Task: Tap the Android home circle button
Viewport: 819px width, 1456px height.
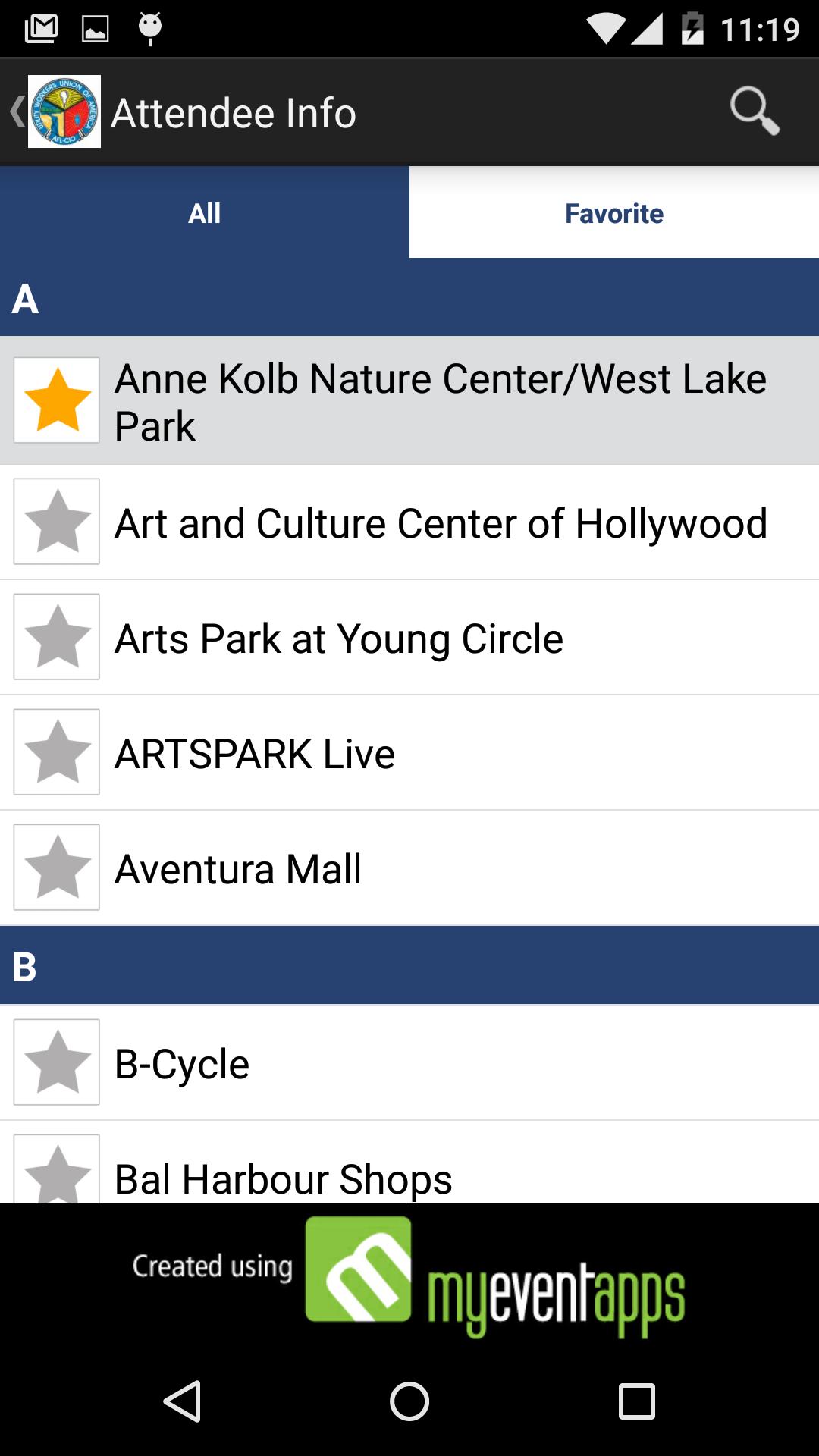Action: [409, 1401]
